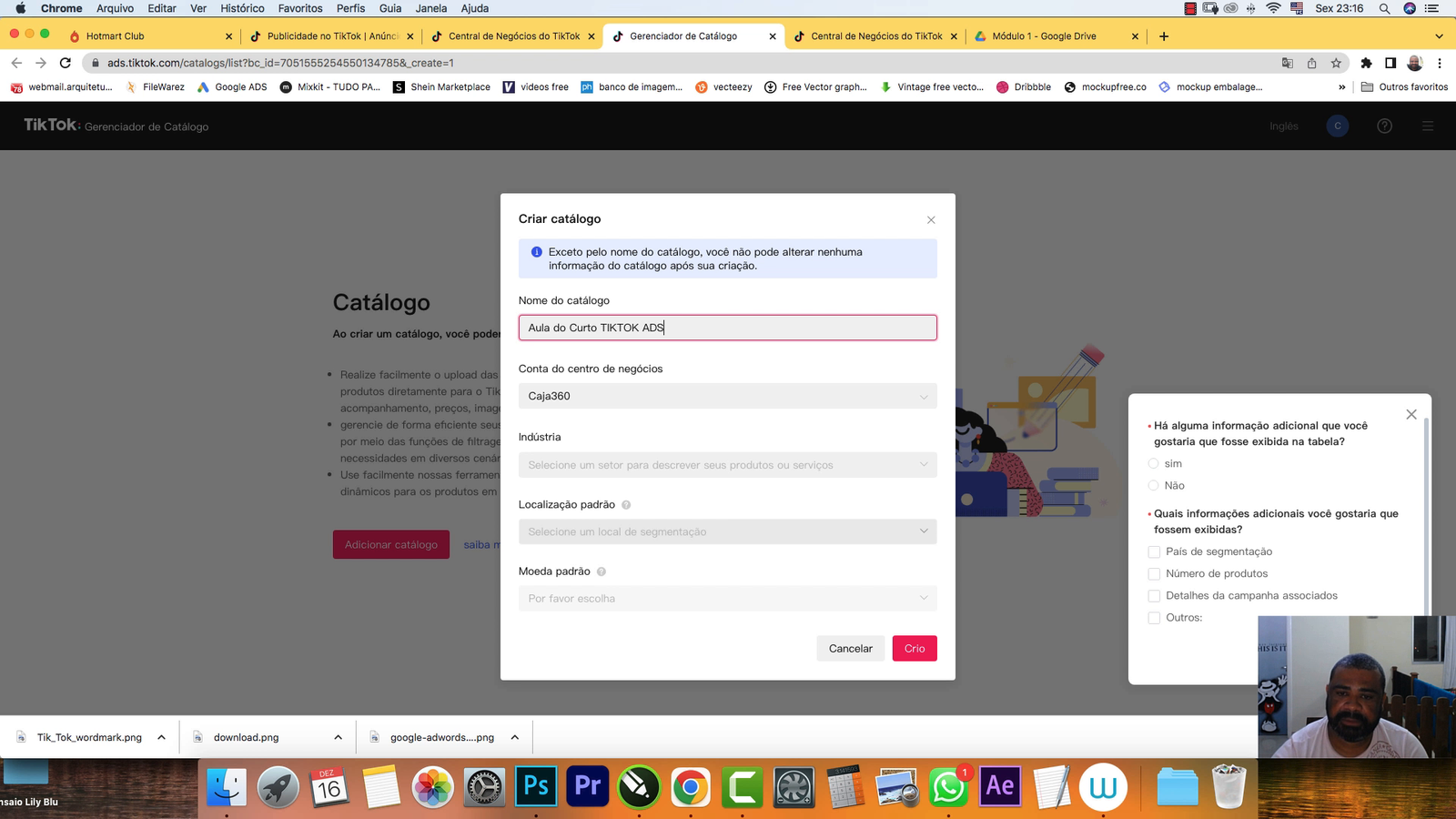The image size is (1456, 819).
Task: Click the user avatar C icon
Action: pyautogui.click(x=1338, y=126)
